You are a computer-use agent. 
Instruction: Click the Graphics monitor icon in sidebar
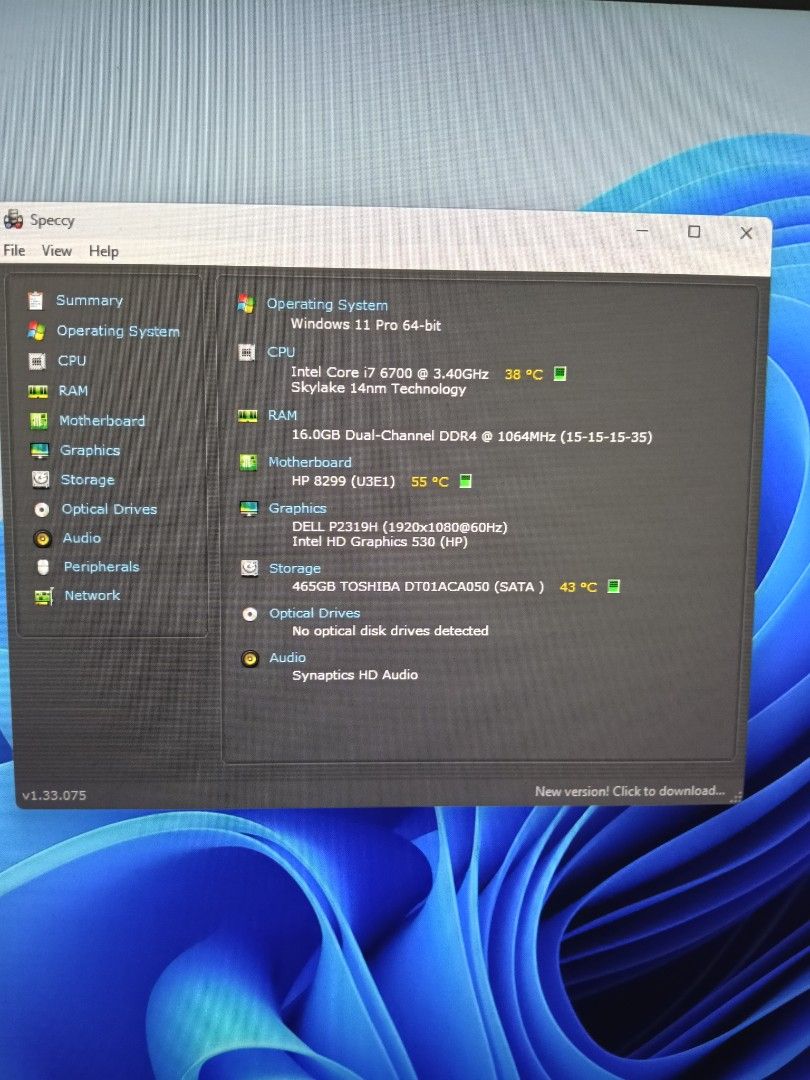pyautogui.click(x=40, y=450)
